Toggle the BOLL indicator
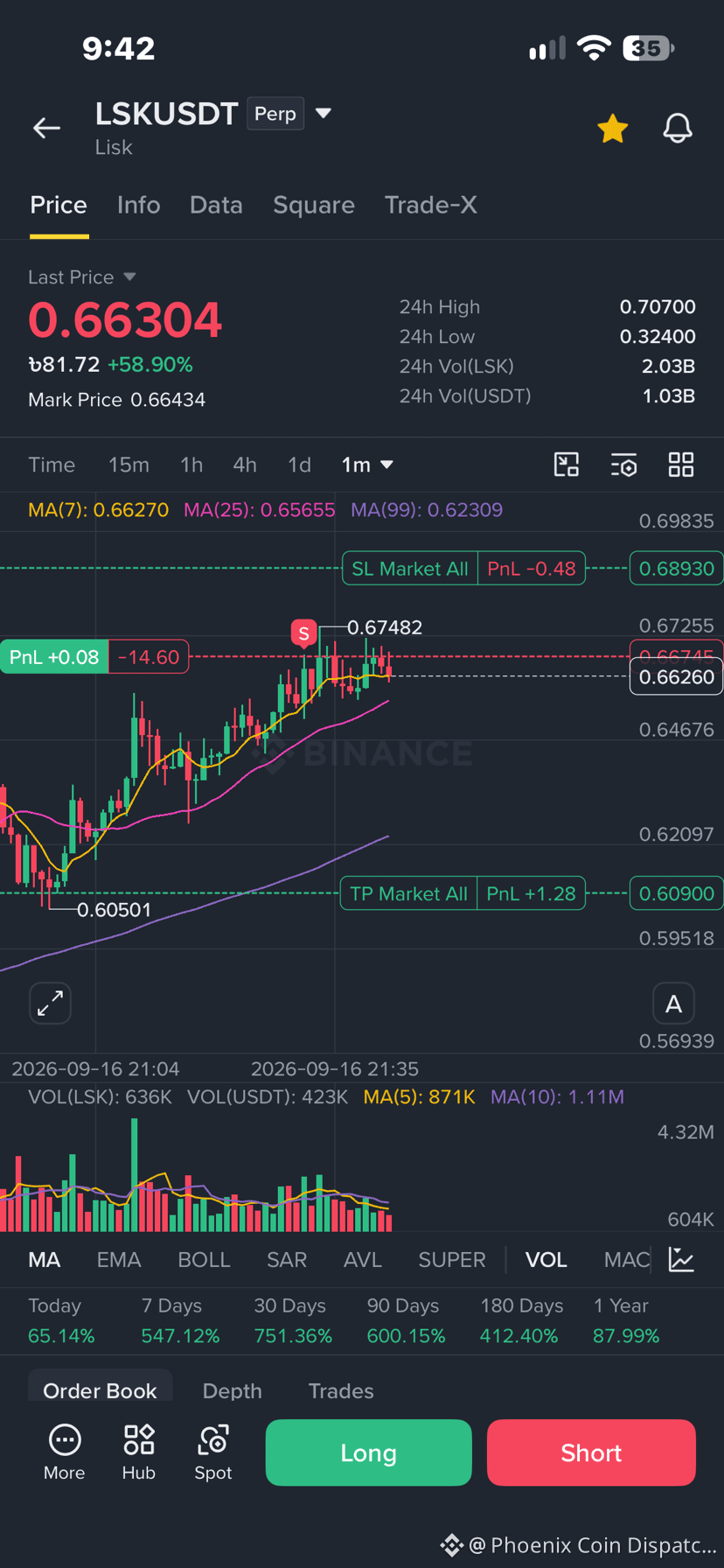This screenshot has height=1568, width=724. (x=204, y=1259)
